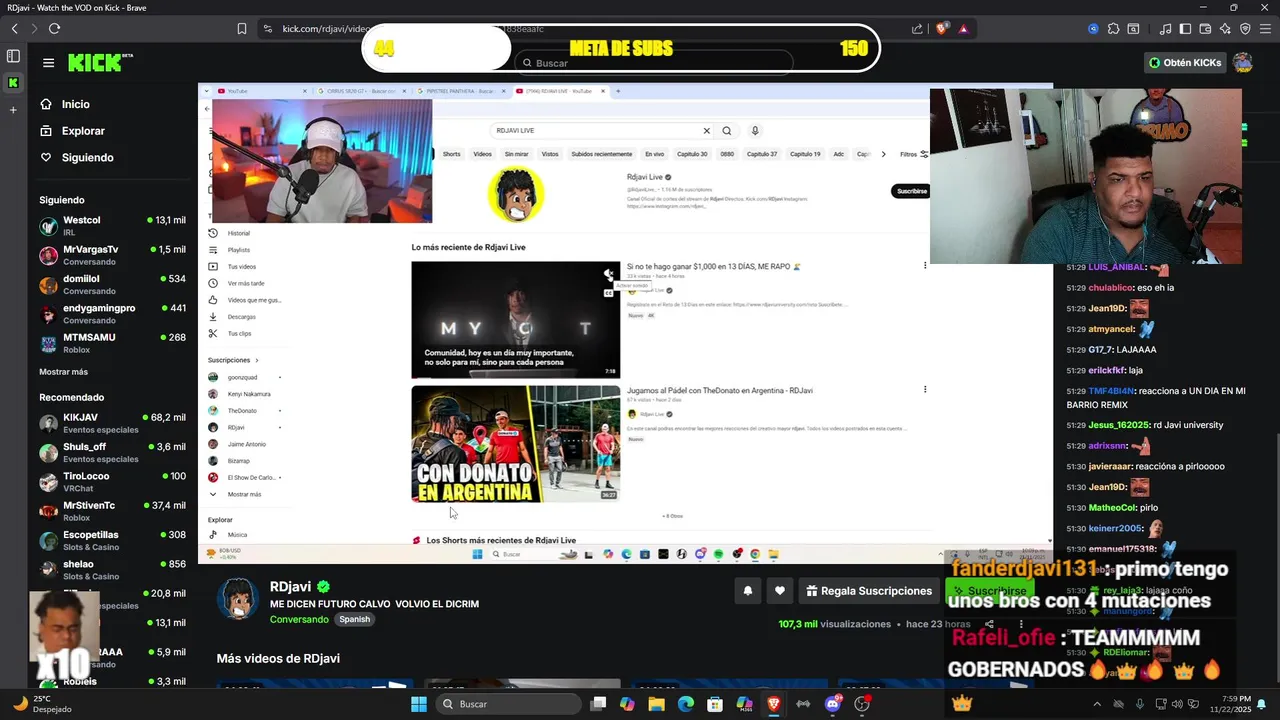Open the Westcol channel

pyautogui.click(x=112, y=225)
